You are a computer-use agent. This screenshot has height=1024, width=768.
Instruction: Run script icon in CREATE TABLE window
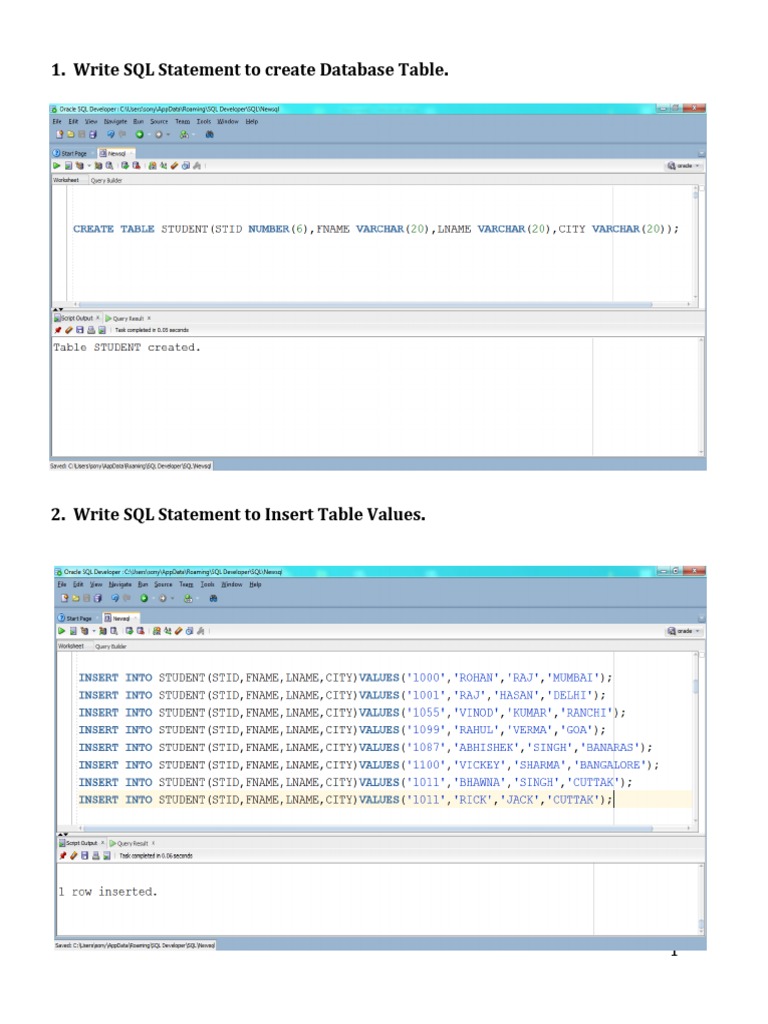coord(69,166)
